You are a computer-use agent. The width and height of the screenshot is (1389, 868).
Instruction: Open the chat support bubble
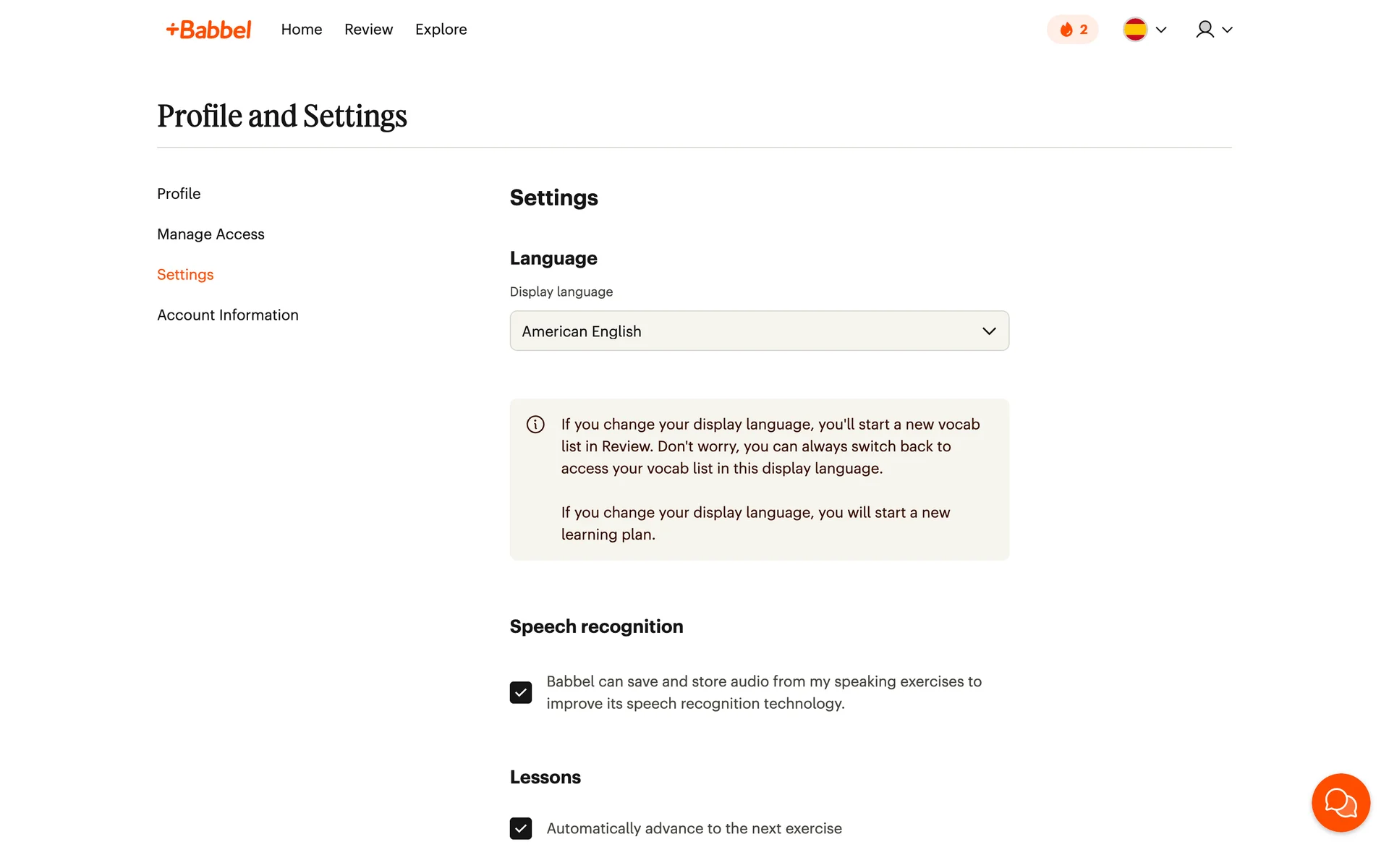(1341, 803)
